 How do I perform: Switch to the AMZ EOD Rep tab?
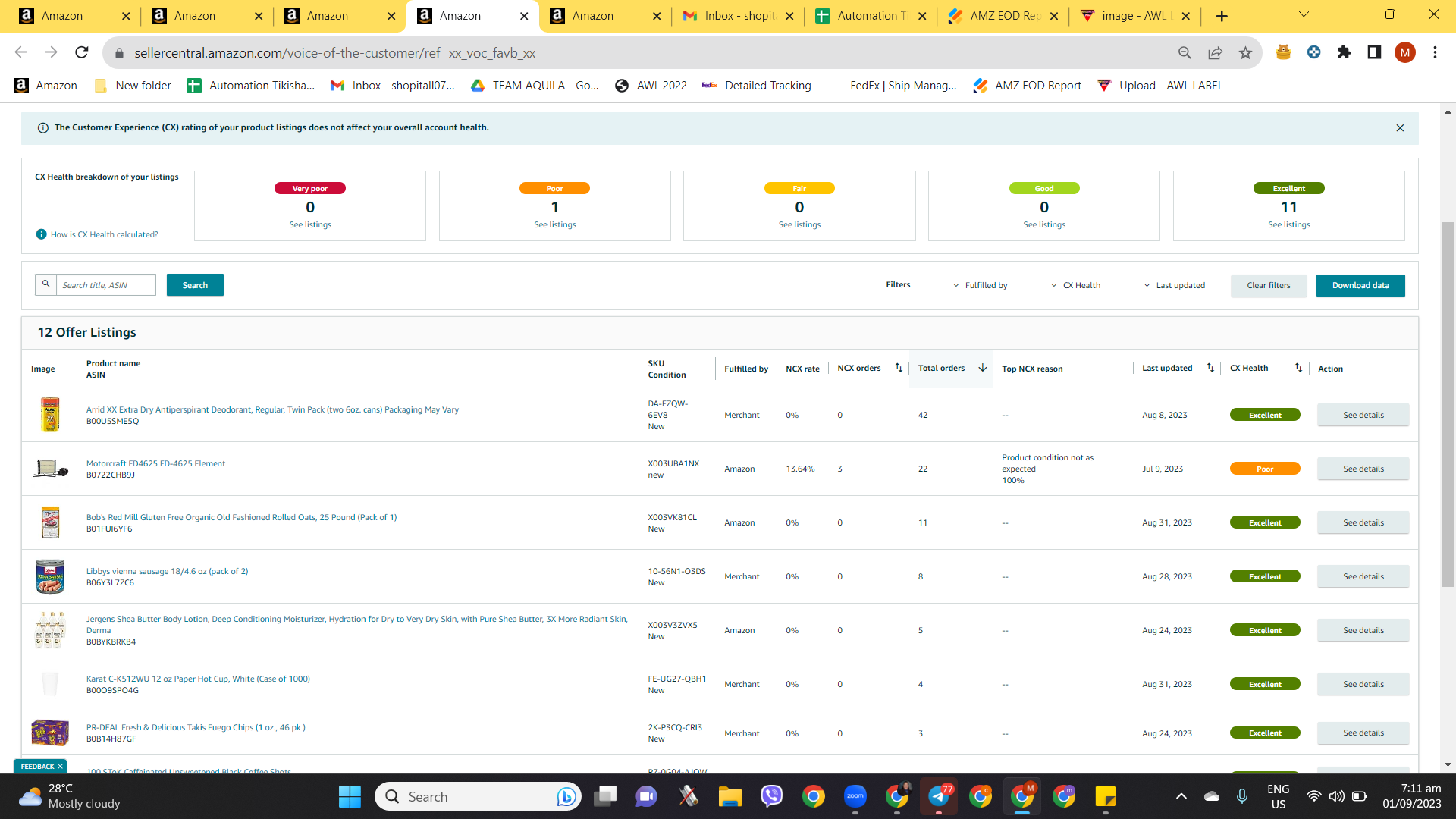point(1003,16)
